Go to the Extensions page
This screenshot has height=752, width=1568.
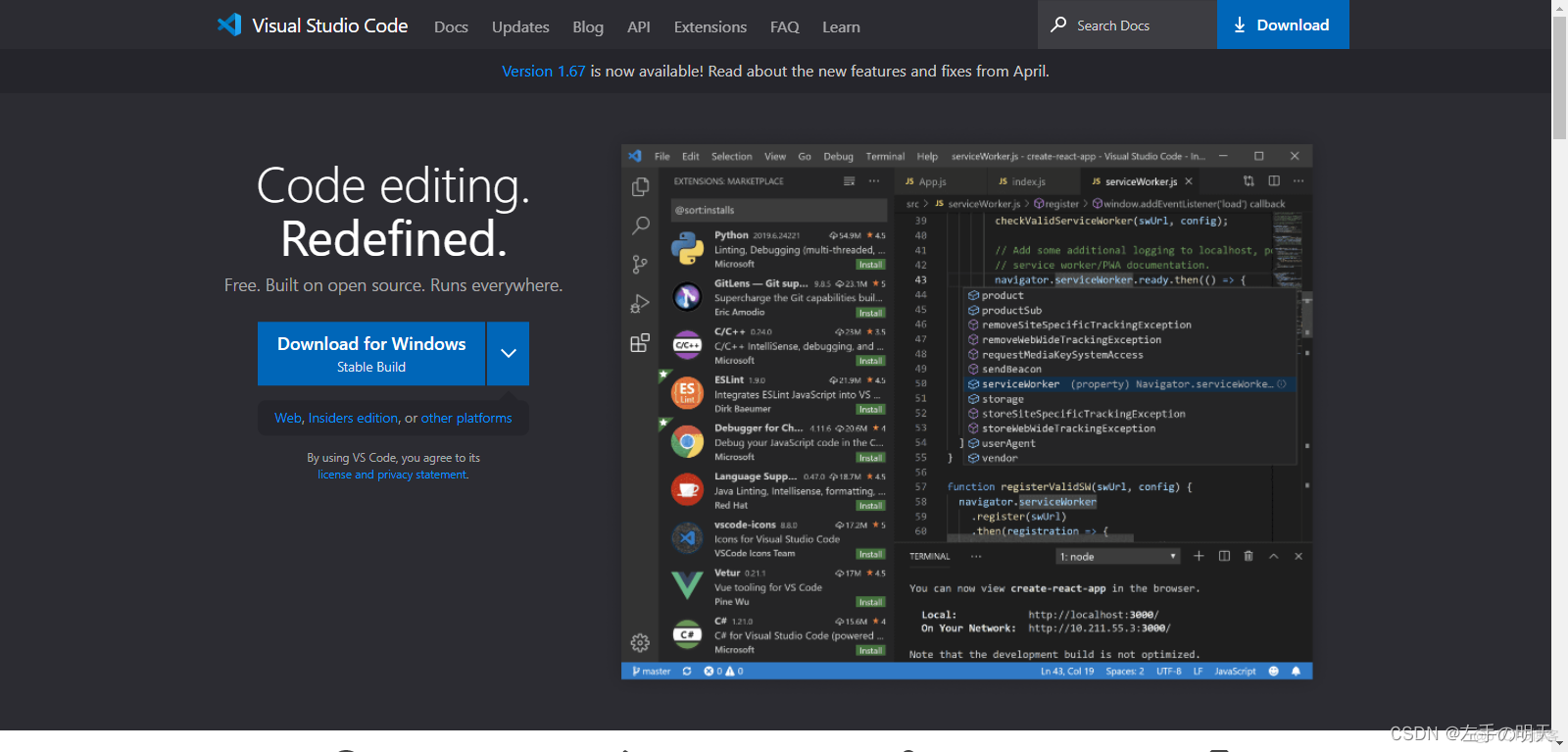(x=710, y=26)
